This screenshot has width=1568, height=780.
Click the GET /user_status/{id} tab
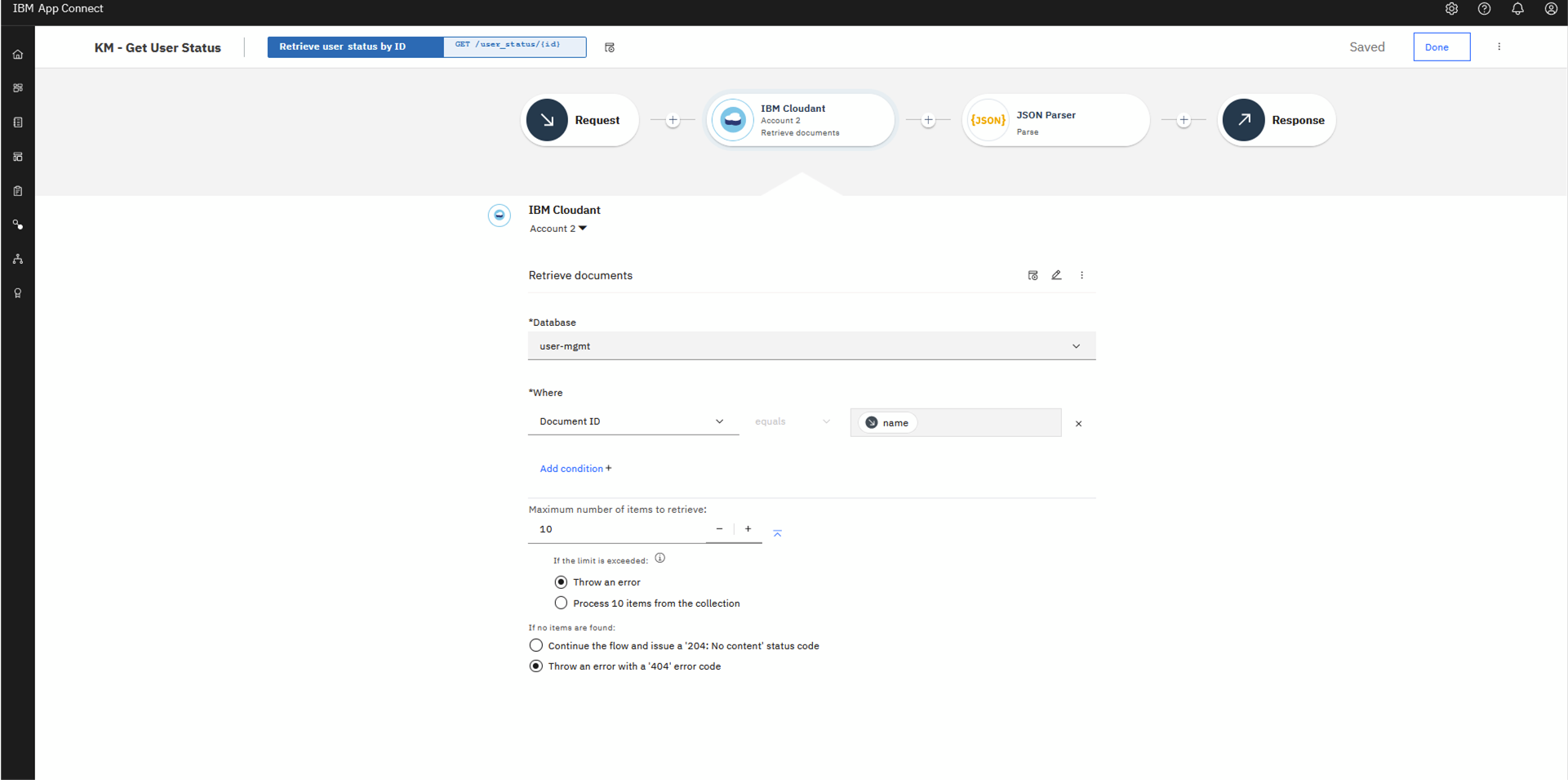pos(514,47)
